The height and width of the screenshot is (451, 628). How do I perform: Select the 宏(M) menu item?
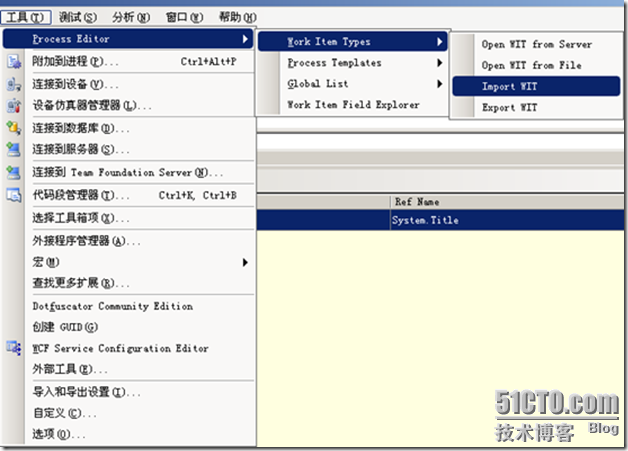click(128, 262)
